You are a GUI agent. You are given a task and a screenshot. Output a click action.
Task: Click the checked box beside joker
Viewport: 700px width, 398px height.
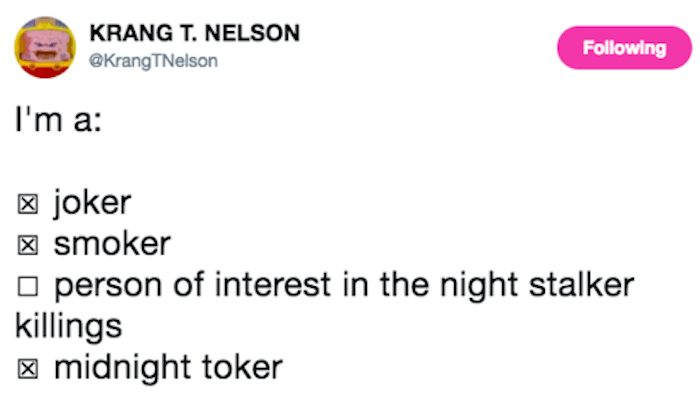[28, 204]
